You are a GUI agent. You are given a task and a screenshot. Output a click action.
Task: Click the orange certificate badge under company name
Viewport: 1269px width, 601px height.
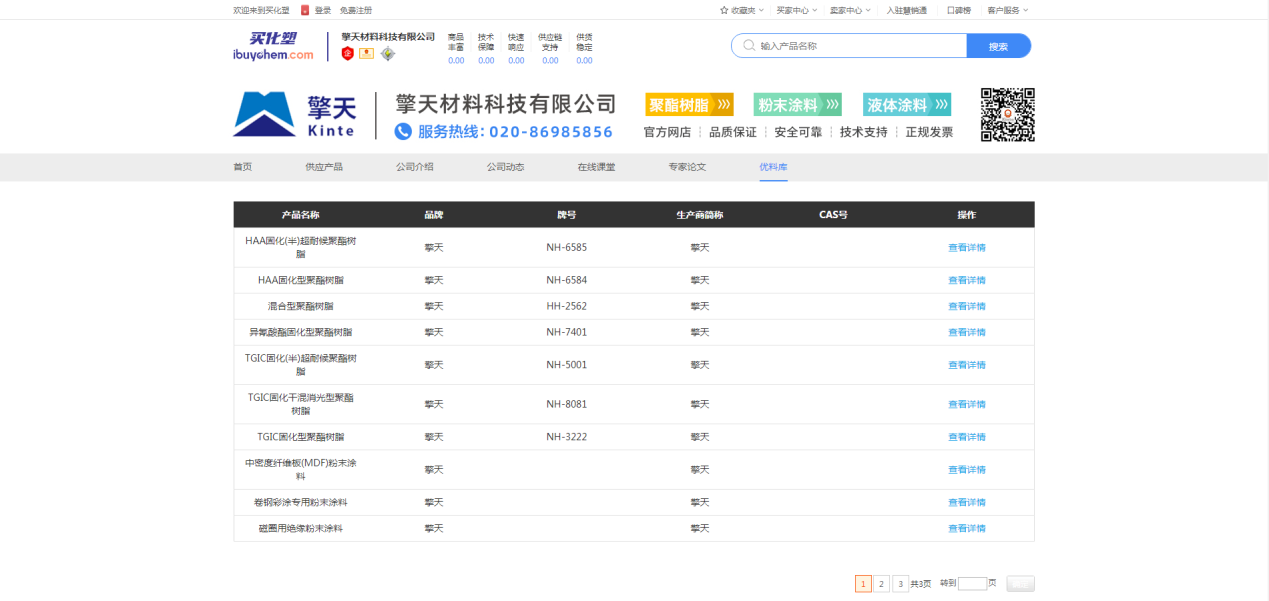[x=367, y=54]
